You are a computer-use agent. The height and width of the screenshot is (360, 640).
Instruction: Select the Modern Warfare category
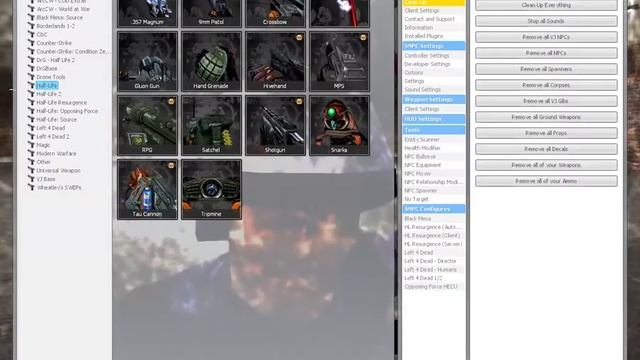tap(56, 153)
